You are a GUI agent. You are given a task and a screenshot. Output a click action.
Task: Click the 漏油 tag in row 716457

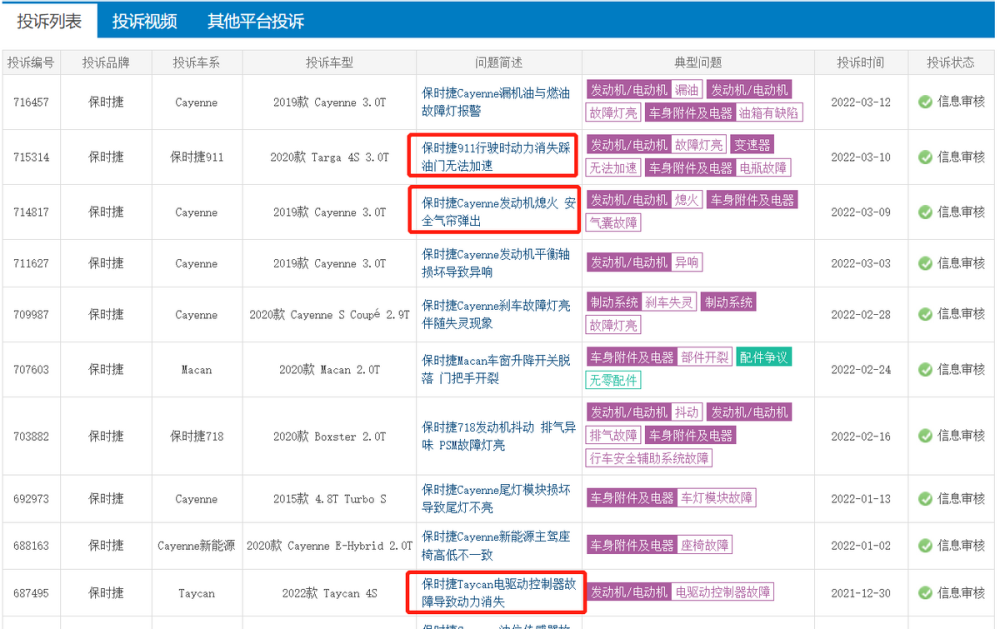coord(687,90)
